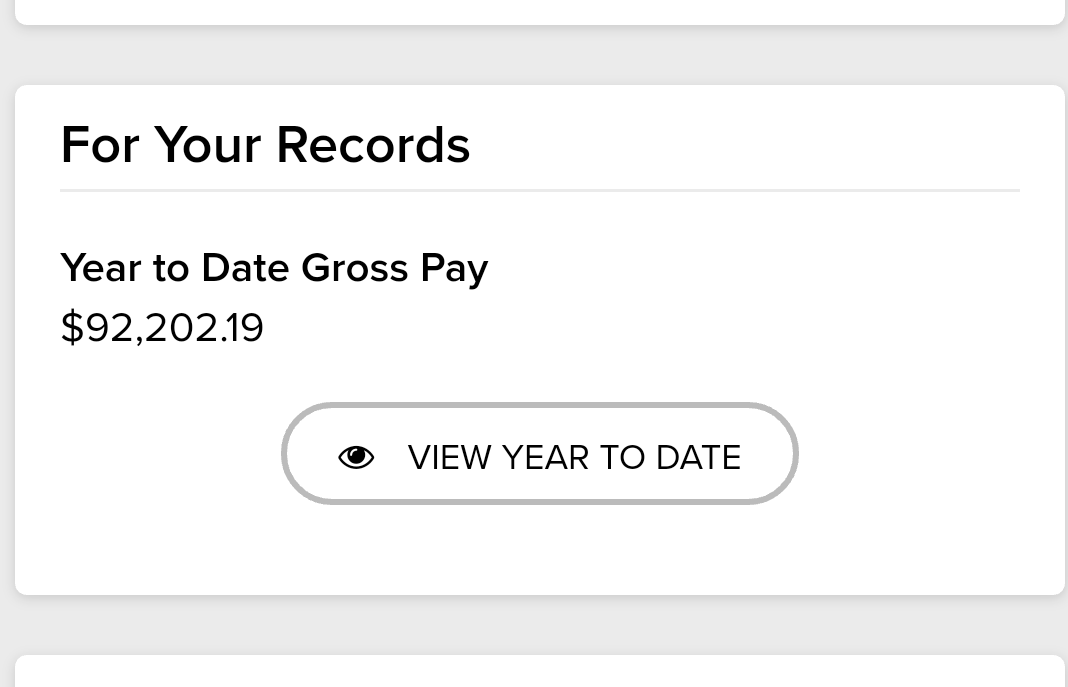
Task: Tap the partially visible card at top
Action: 540,10
